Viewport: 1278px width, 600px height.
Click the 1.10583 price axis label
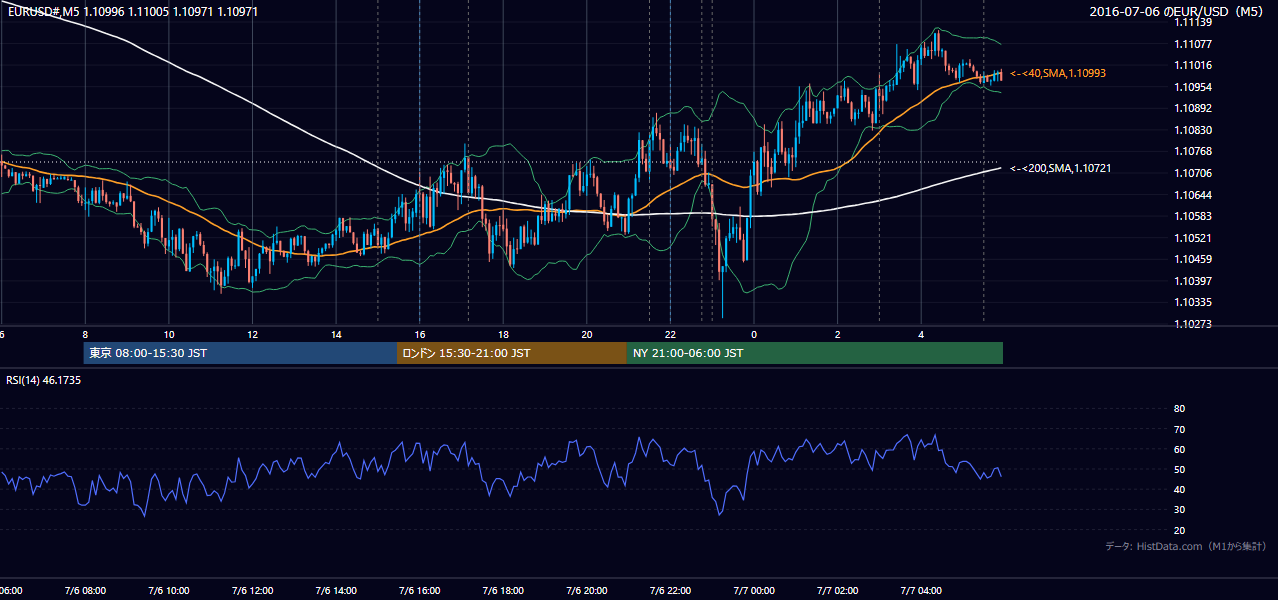click(1194, 216)
